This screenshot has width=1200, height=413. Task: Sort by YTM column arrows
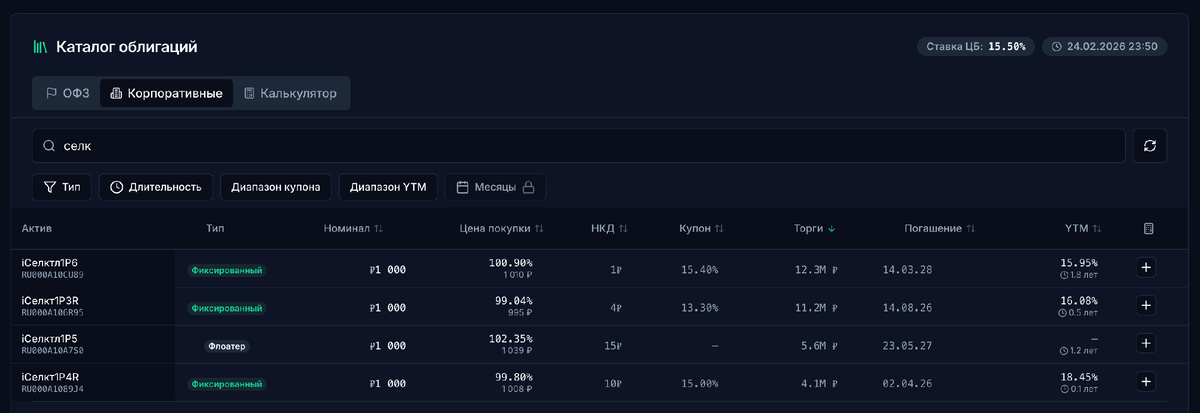[x=1096, y=229]
